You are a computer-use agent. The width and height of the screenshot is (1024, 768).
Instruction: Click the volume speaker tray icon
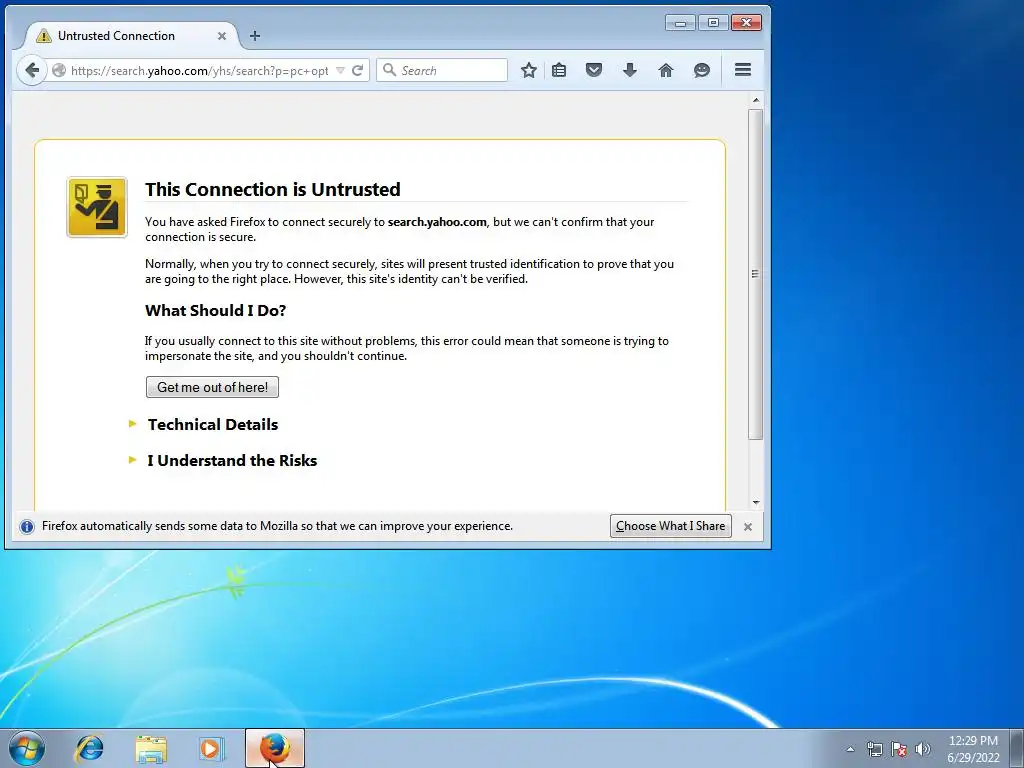pos(923,749)
